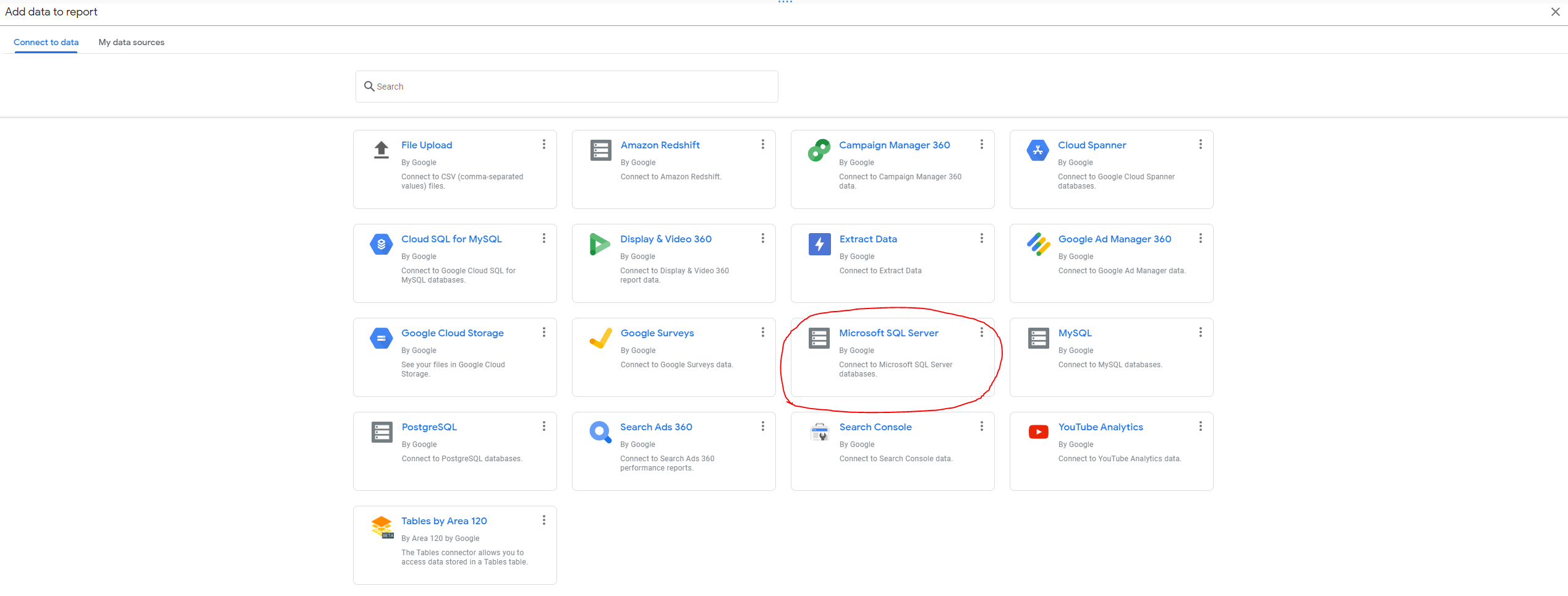Select the Google Surveys checkmark icon
The height and width of the screenshot is (596, 1568).
click(x=600, y=338)
